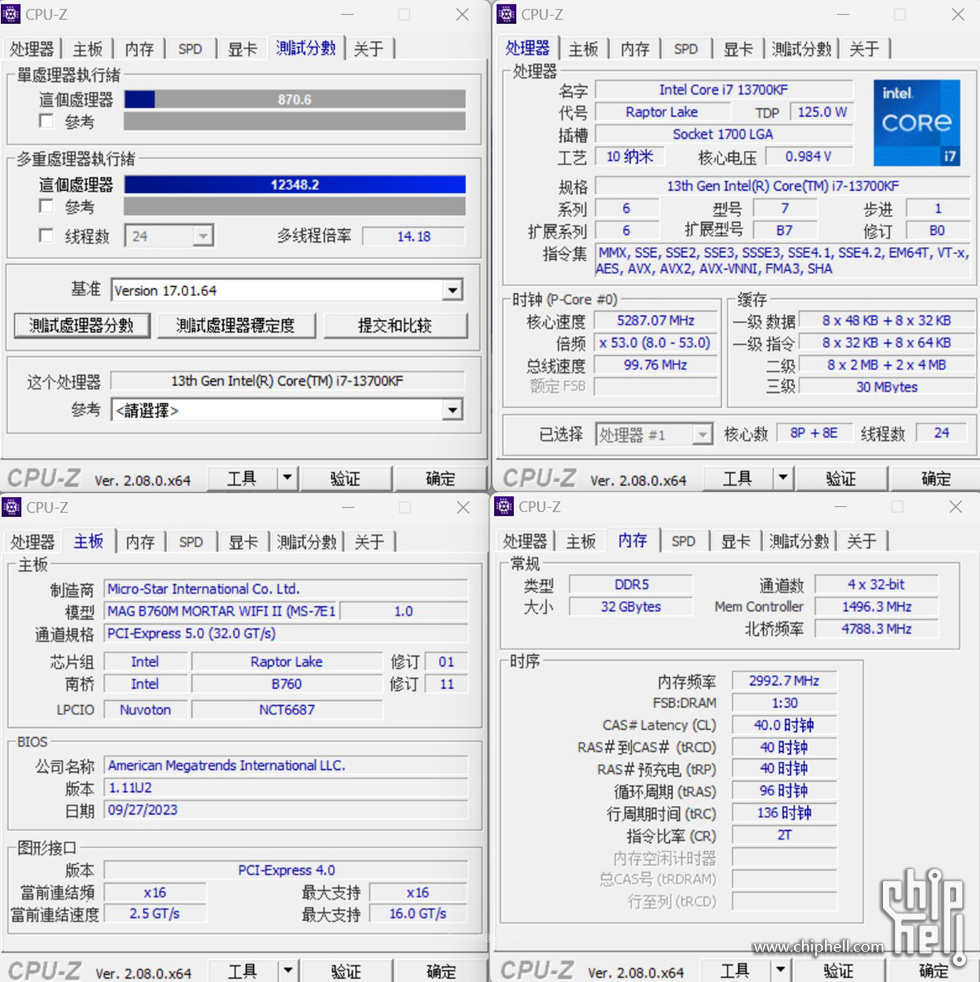Click the CAS latency value 40.0 时钟

[x=784, y=725]
